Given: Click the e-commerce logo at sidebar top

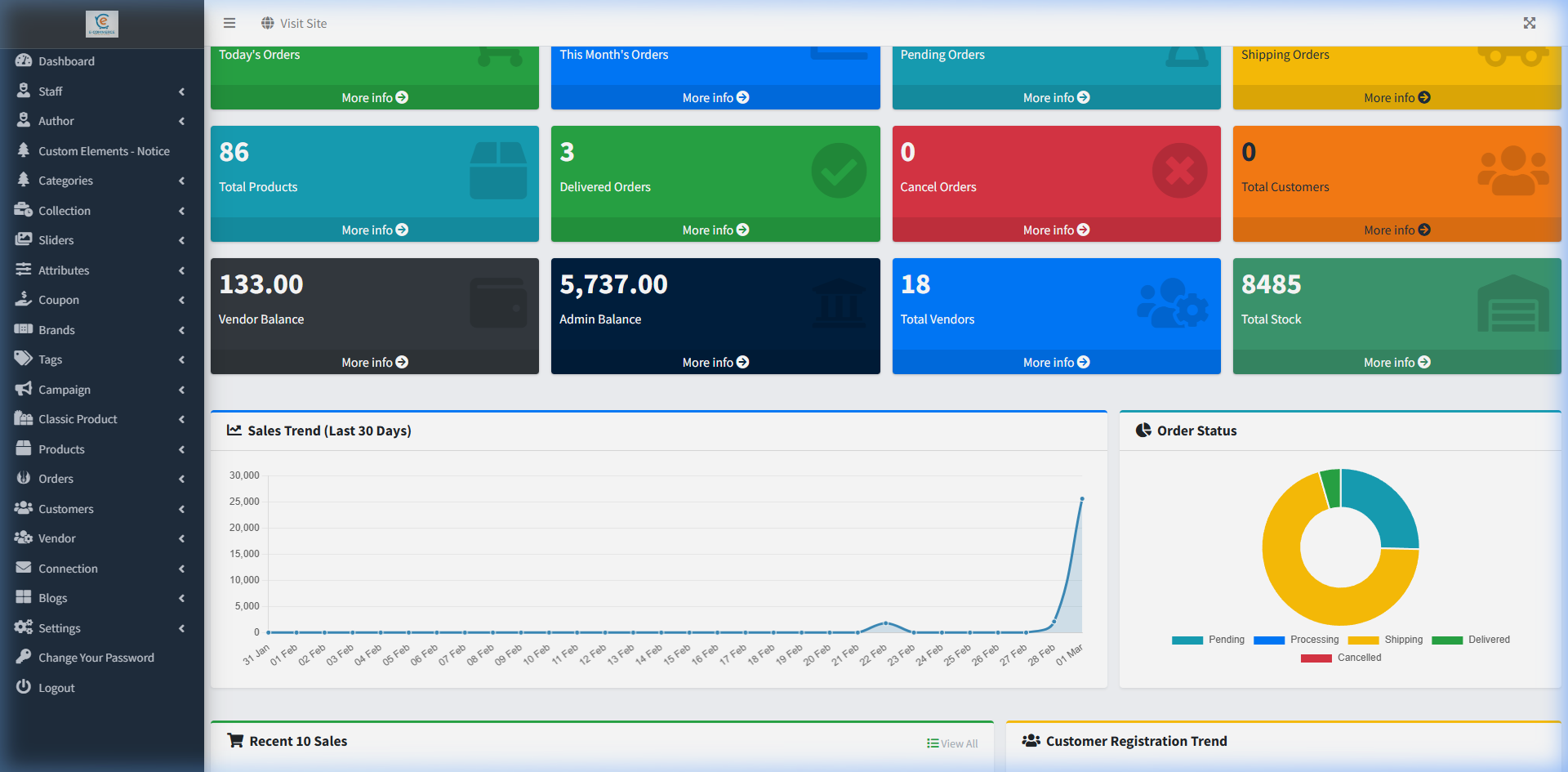Looking at the screenshot, I should 102,24.
